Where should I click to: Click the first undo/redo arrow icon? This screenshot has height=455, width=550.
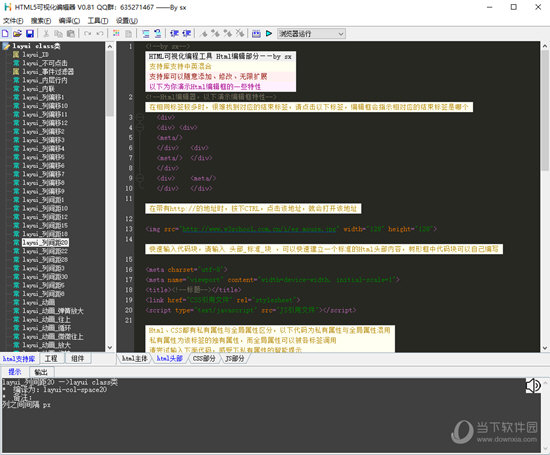click(87, 34)
